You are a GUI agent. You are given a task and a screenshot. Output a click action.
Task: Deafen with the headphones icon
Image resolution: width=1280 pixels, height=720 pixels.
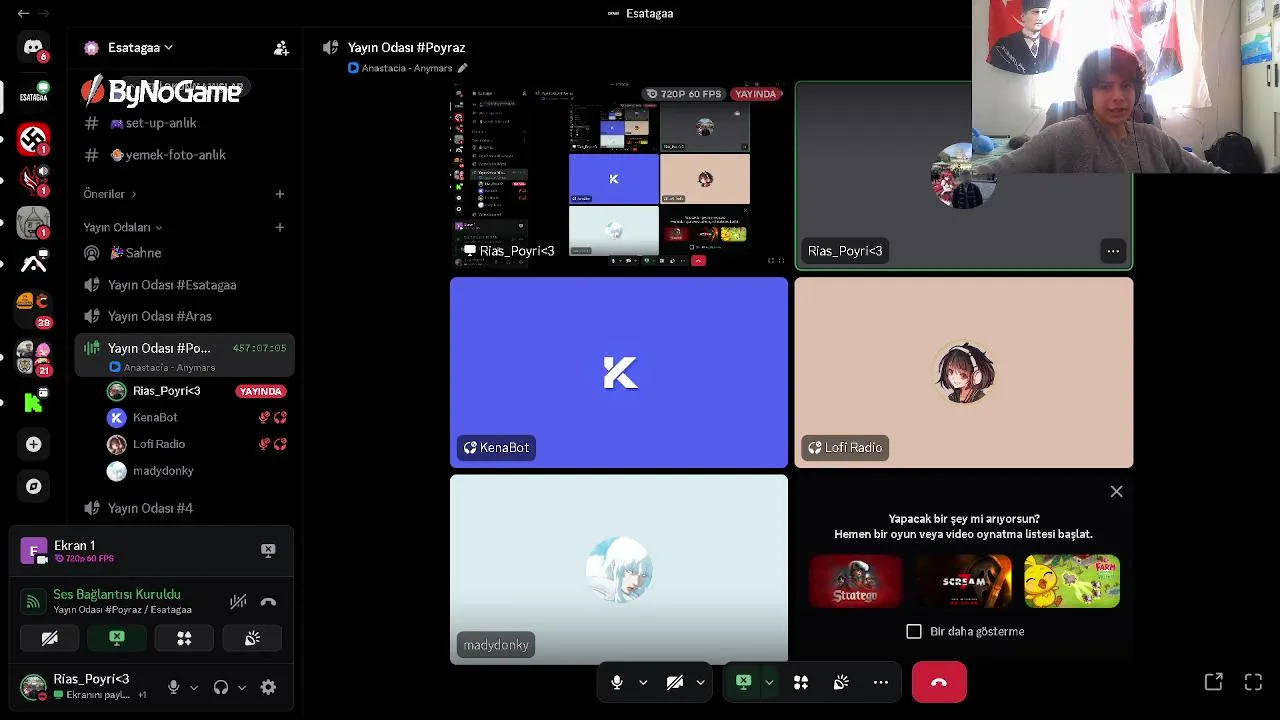point(221,687)
